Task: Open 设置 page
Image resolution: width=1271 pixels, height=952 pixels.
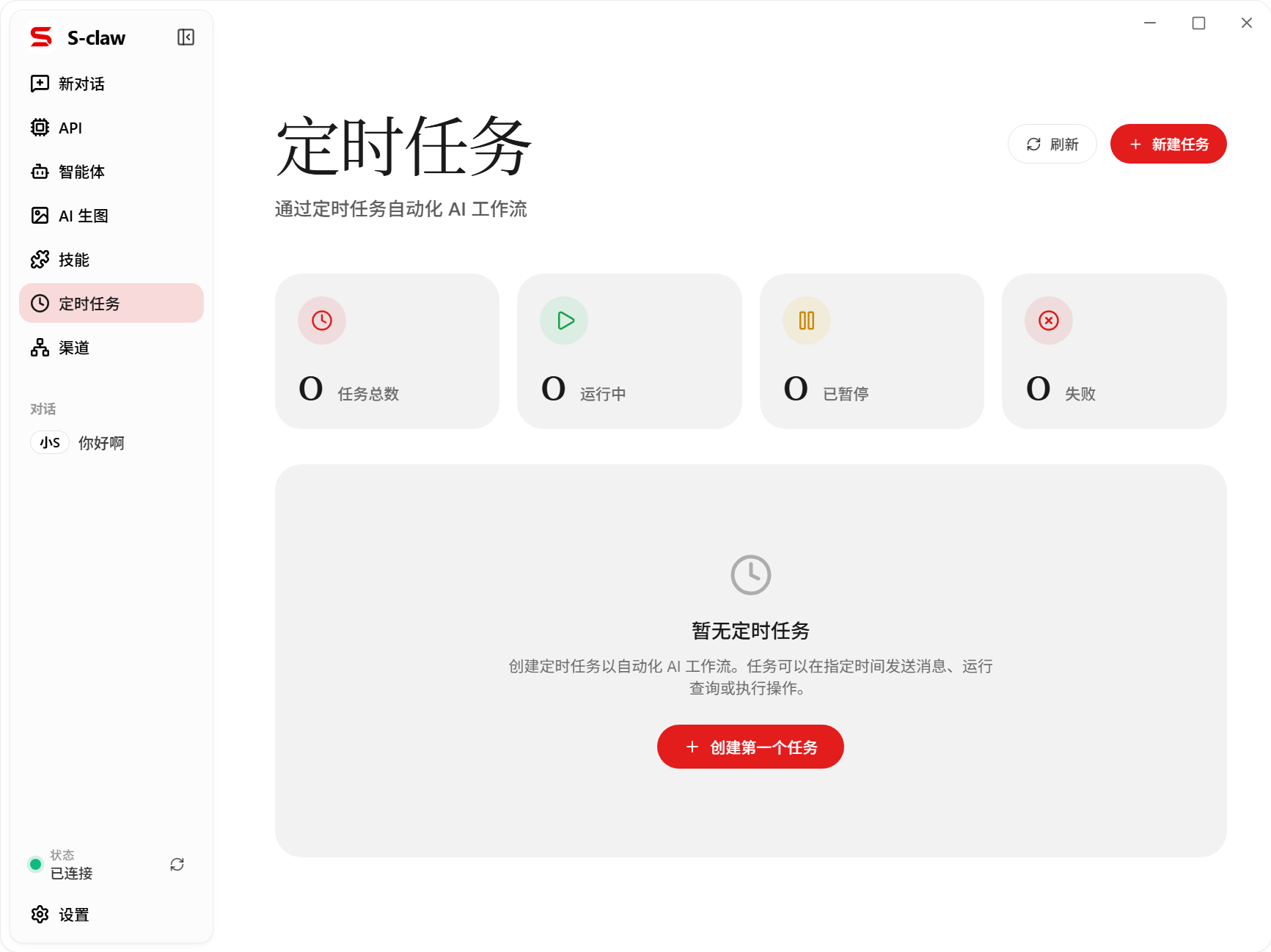Action: 111,915
